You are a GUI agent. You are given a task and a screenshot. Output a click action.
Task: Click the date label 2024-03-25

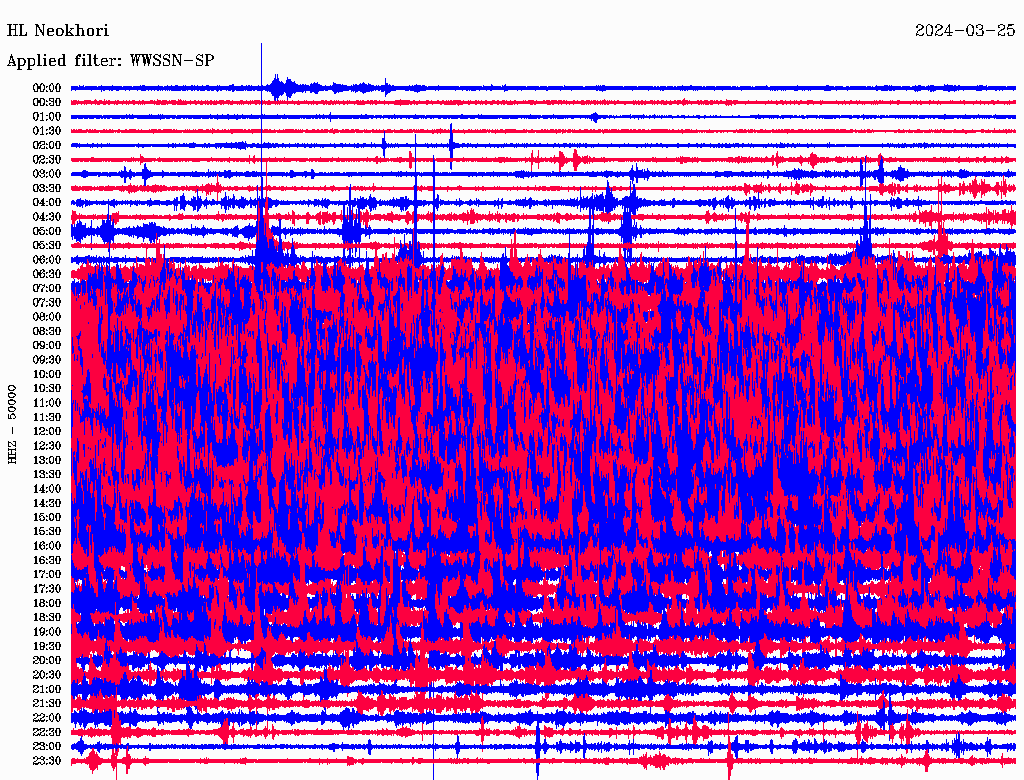click(965, 31)
